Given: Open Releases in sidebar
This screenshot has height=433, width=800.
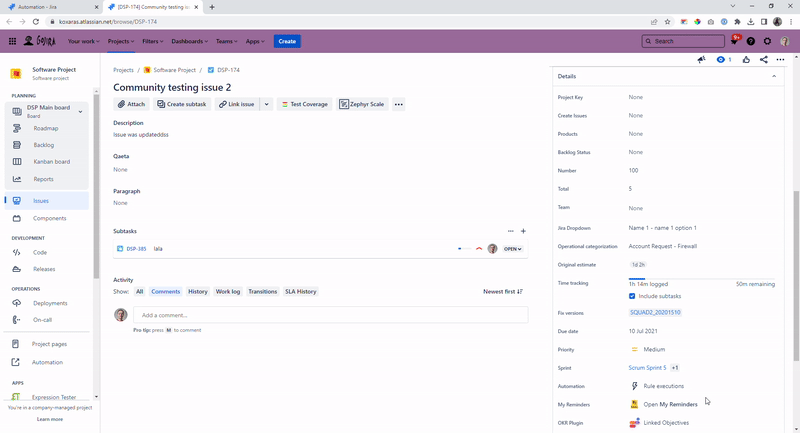Looking at the screenshot, I should point(46,269).
